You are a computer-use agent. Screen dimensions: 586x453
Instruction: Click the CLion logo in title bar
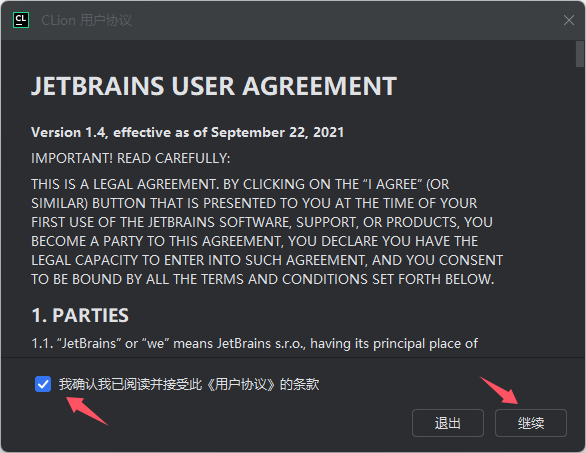pyautogui.click(x=21, y=20)
